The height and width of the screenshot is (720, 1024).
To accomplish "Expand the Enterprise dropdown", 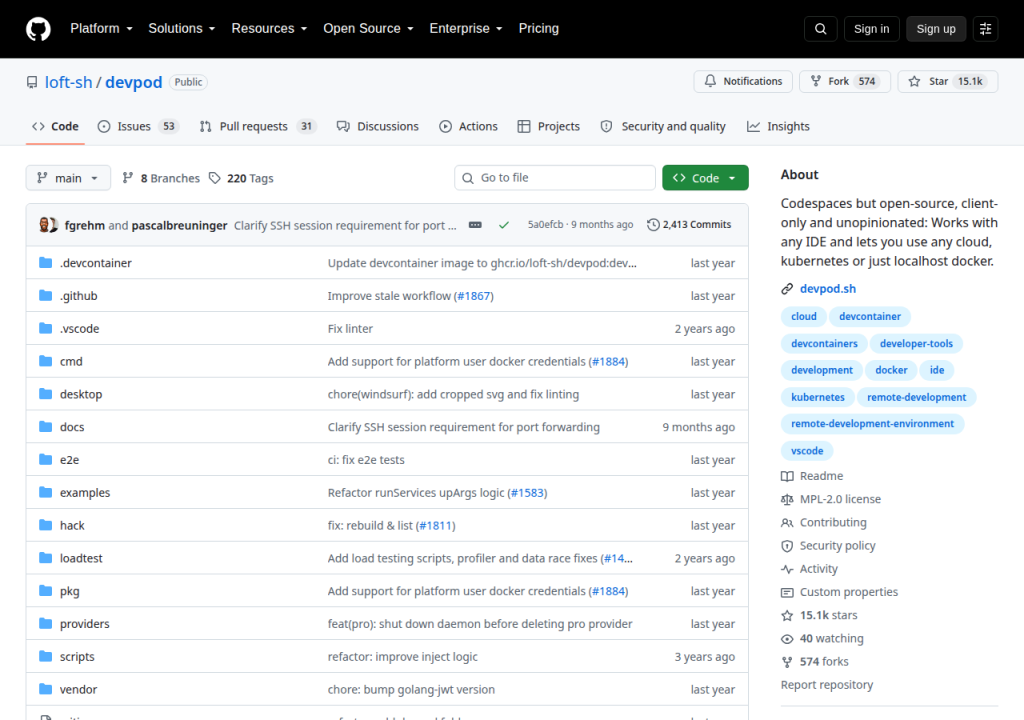I will [466, 29].
